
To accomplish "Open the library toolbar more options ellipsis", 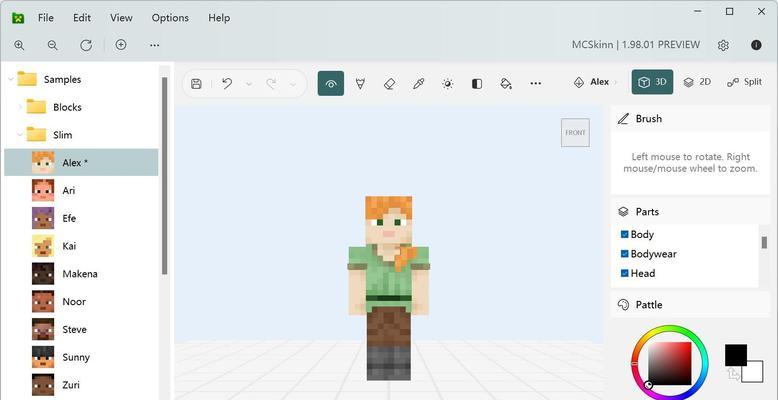I will coord(154,45).
